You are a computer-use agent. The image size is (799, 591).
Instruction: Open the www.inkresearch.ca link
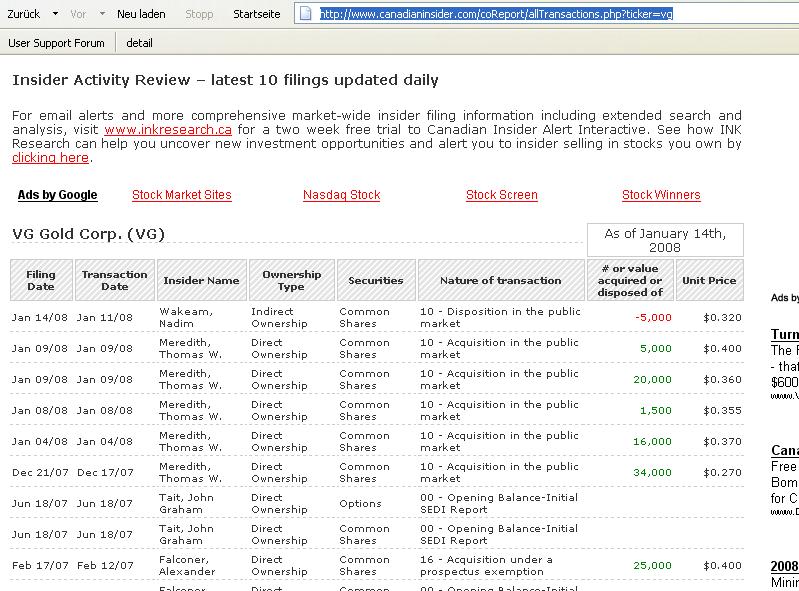(168, 130)
